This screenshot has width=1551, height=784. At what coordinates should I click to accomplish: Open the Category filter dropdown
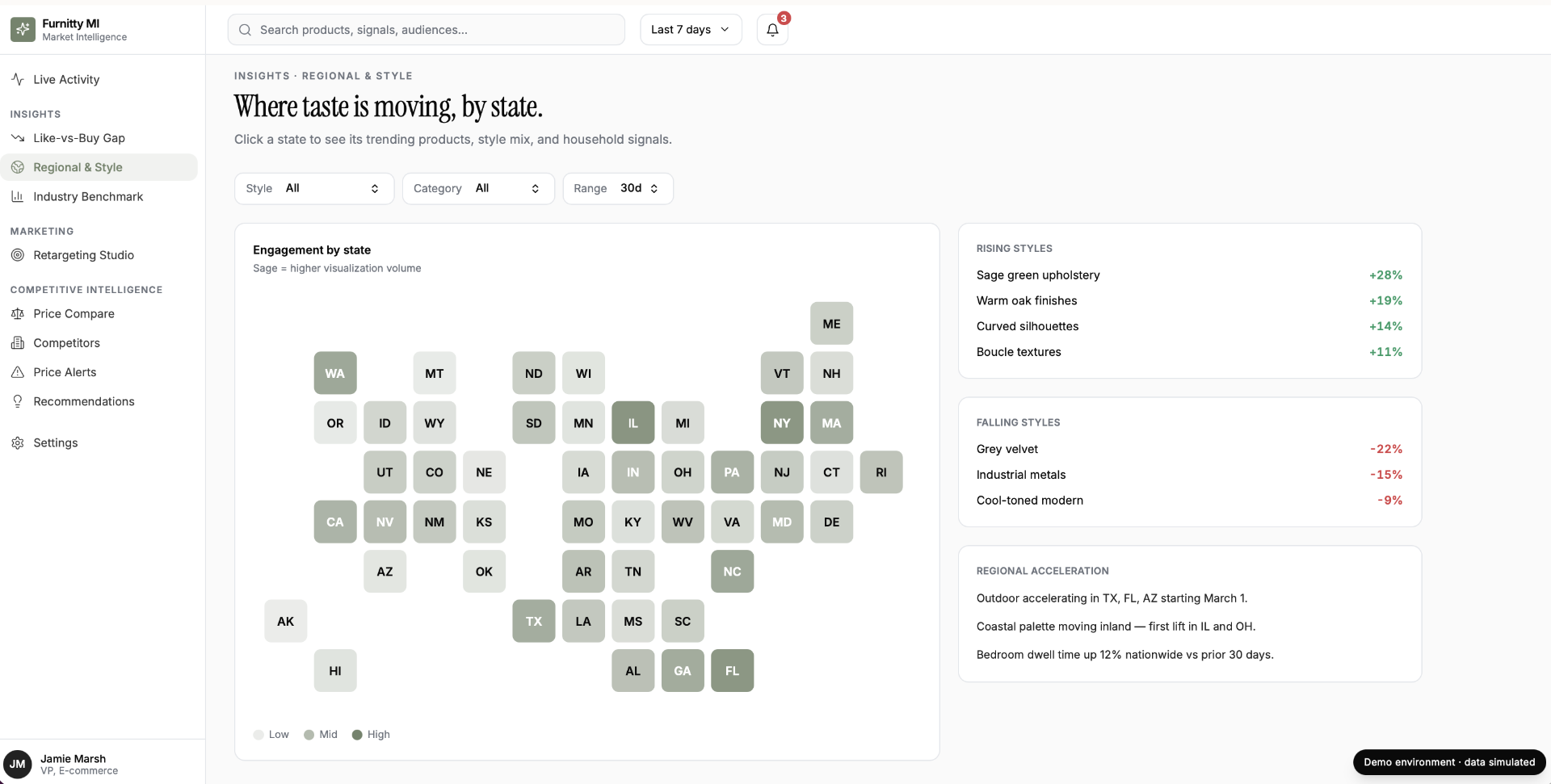click(478, 188)
